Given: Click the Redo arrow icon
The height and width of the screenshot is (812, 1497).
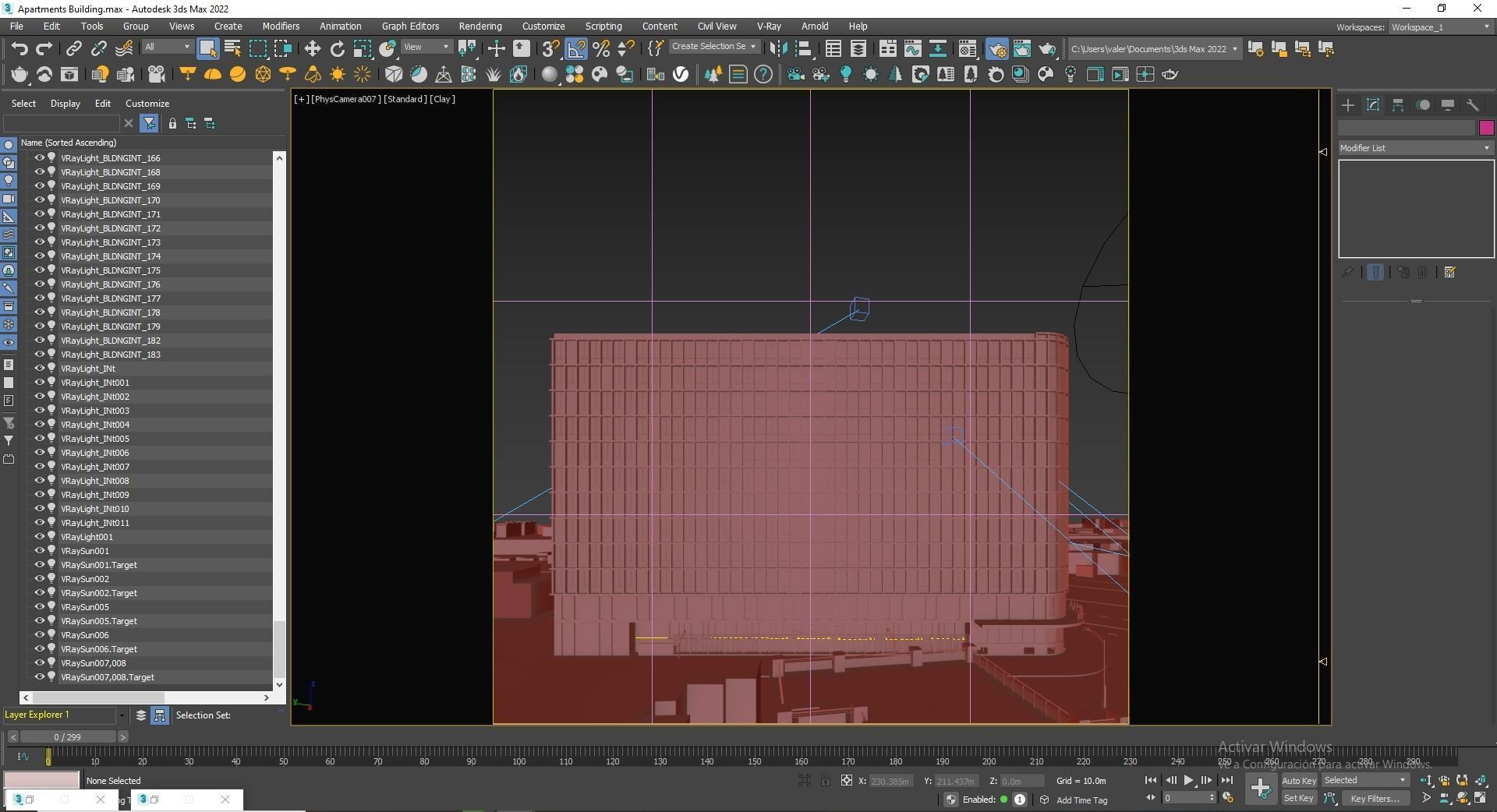Looking at the screenshot, I should 44,48.
